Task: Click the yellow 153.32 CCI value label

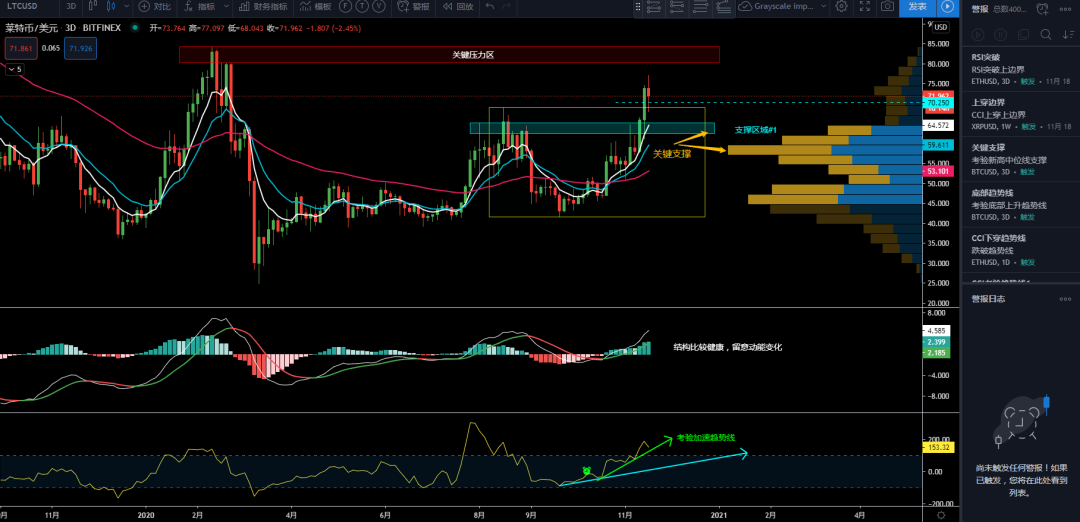Action: pyautogui.click(x=938, y=447)
